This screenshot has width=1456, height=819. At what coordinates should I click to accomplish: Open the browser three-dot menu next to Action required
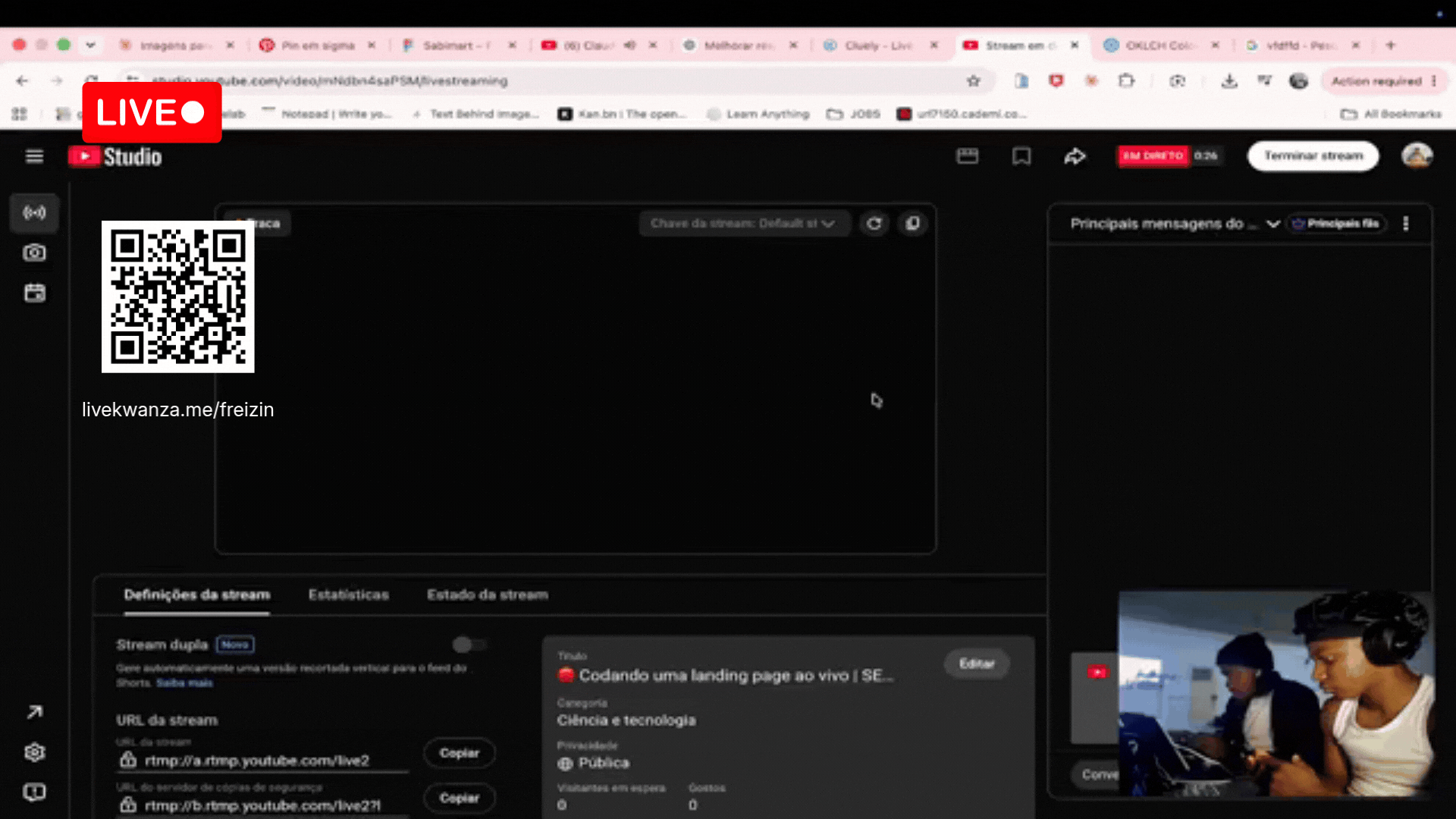pos(1434,81)
